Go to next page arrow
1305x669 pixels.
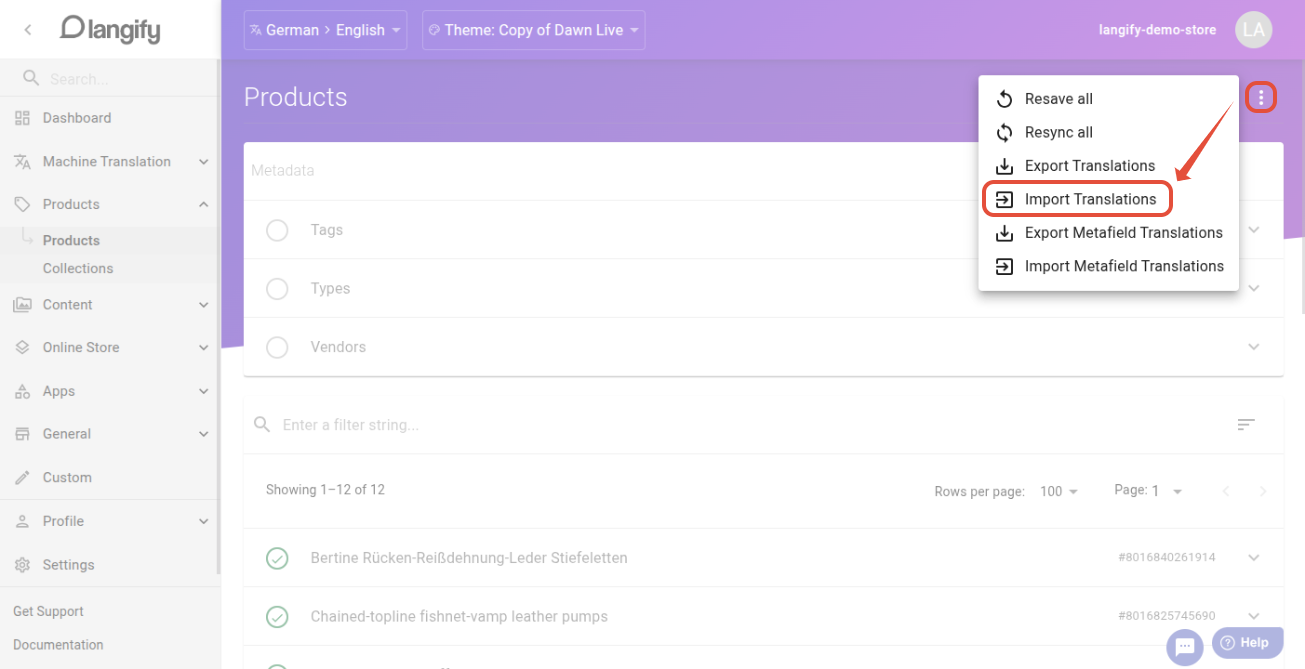click(1263, 491)
